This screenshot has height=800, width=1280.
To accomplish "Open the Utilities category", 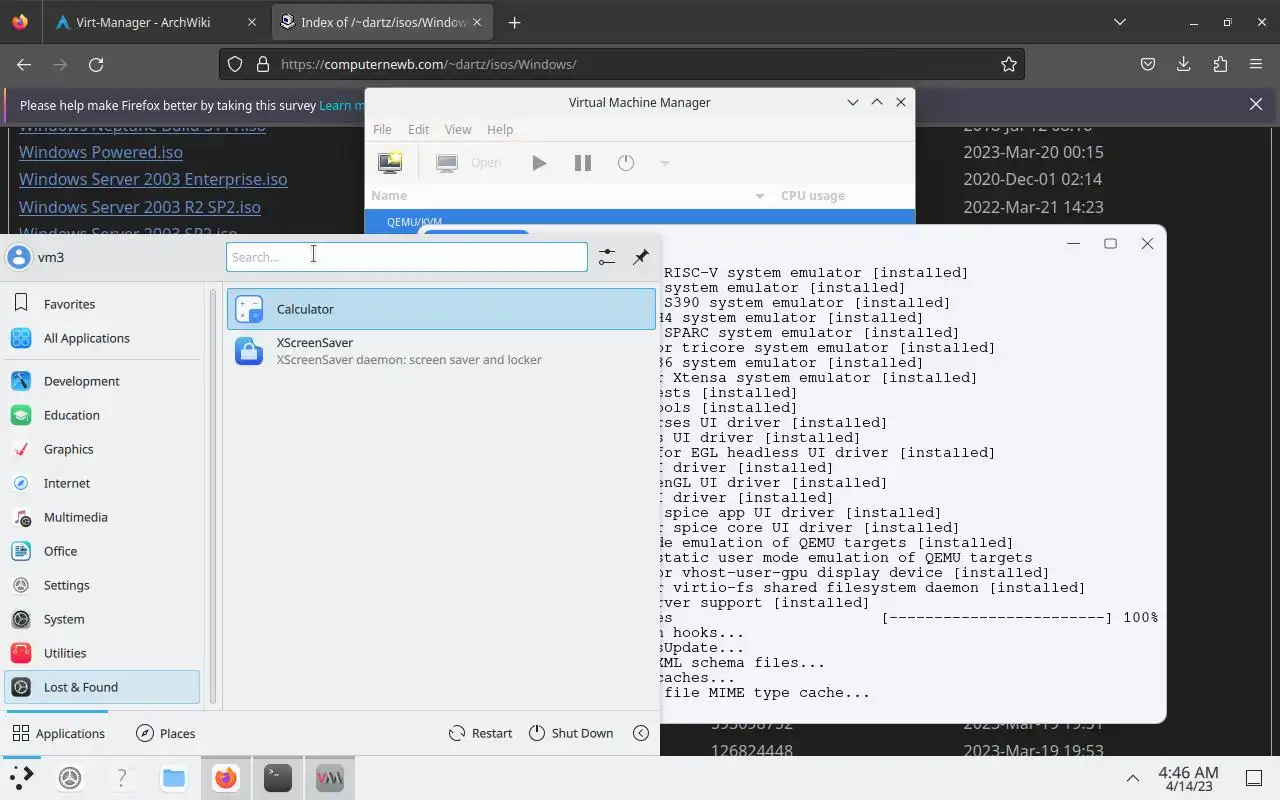I will (102, 653).
